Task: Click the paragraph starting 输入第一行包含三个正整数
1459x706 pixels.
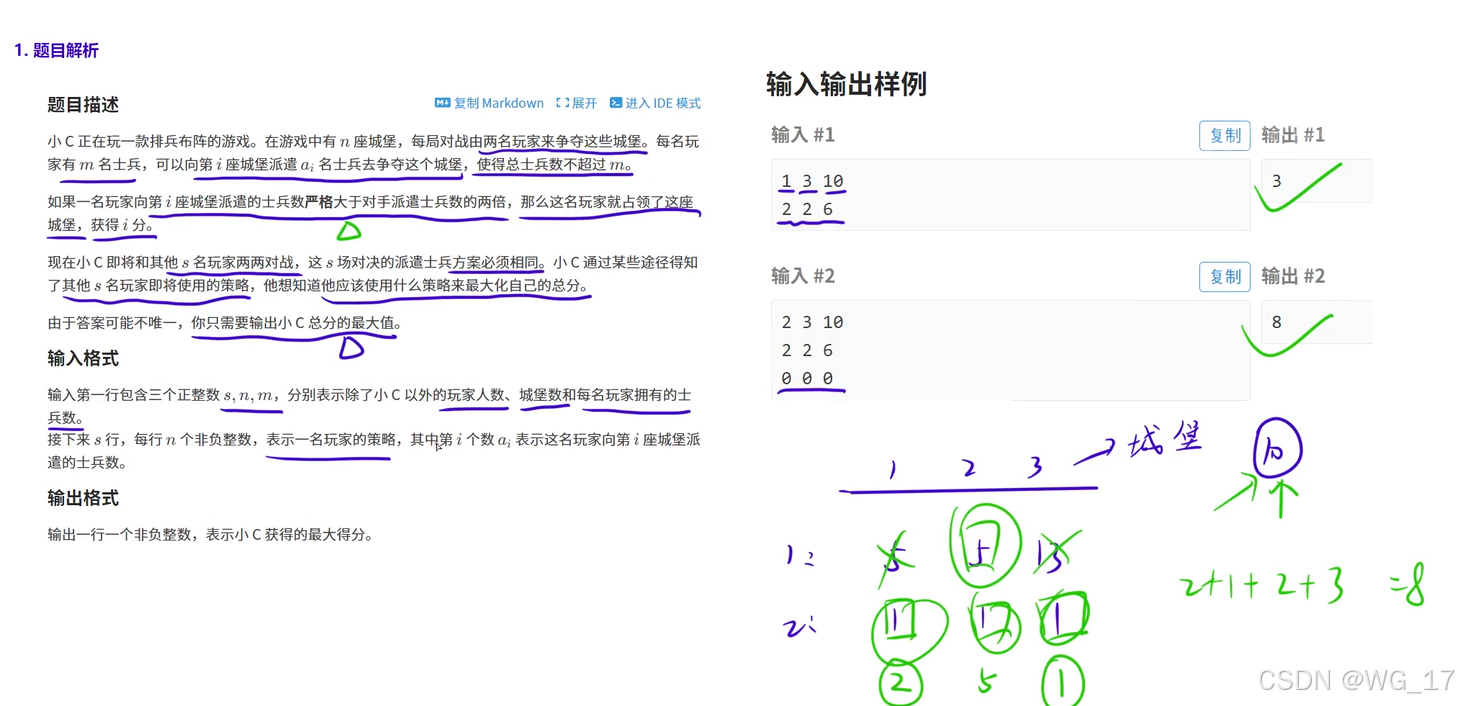Action: point(369,406)
